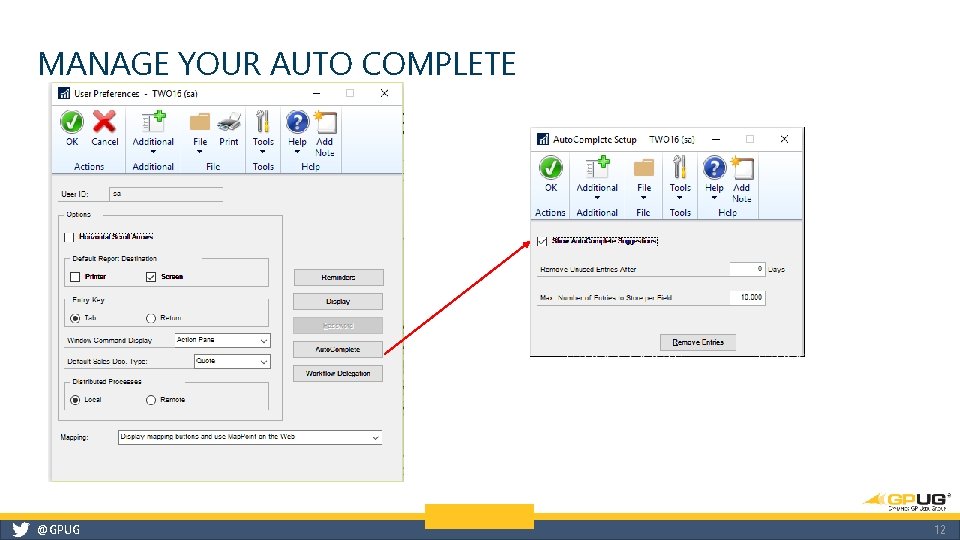Click the User Preferences window title icon
The height and width of the screenshot is (540, 960).
[64, 93]
